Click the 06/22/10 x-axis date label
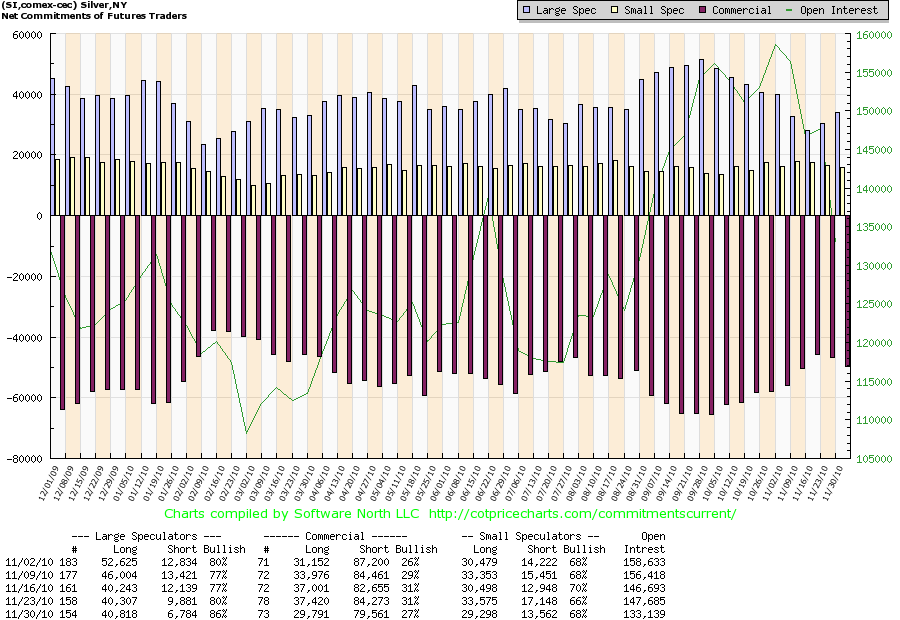 [x=487, y=483]
